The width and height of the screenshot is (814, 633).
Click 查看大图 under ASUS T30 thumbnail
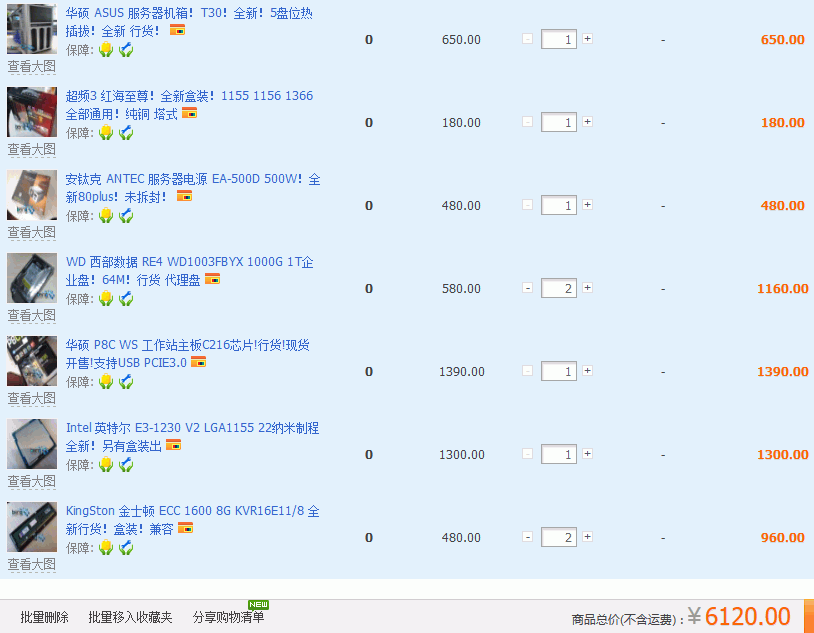click(x=32, y=66)
